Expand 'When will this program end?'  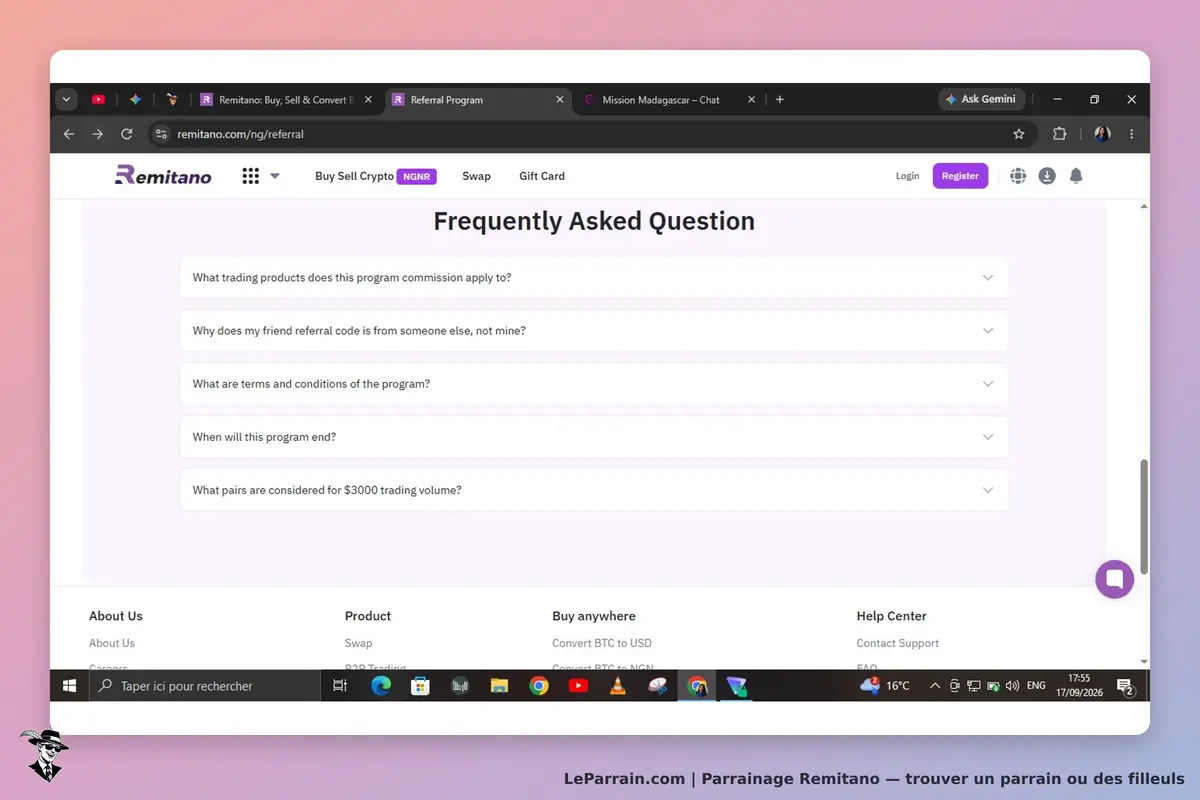pos(594,437)
